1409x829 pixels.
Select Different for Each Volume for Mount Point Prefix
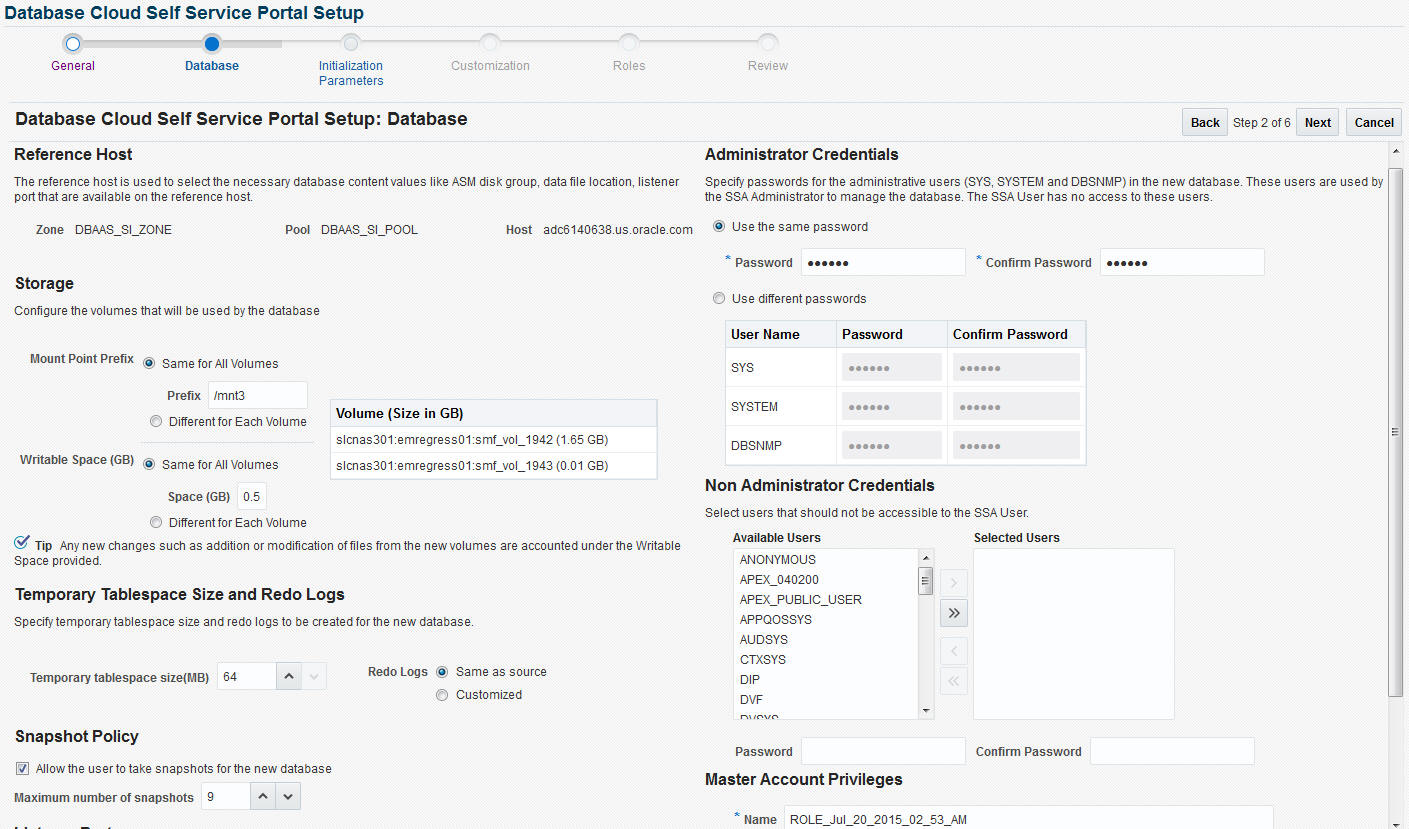tap(155, 421)
